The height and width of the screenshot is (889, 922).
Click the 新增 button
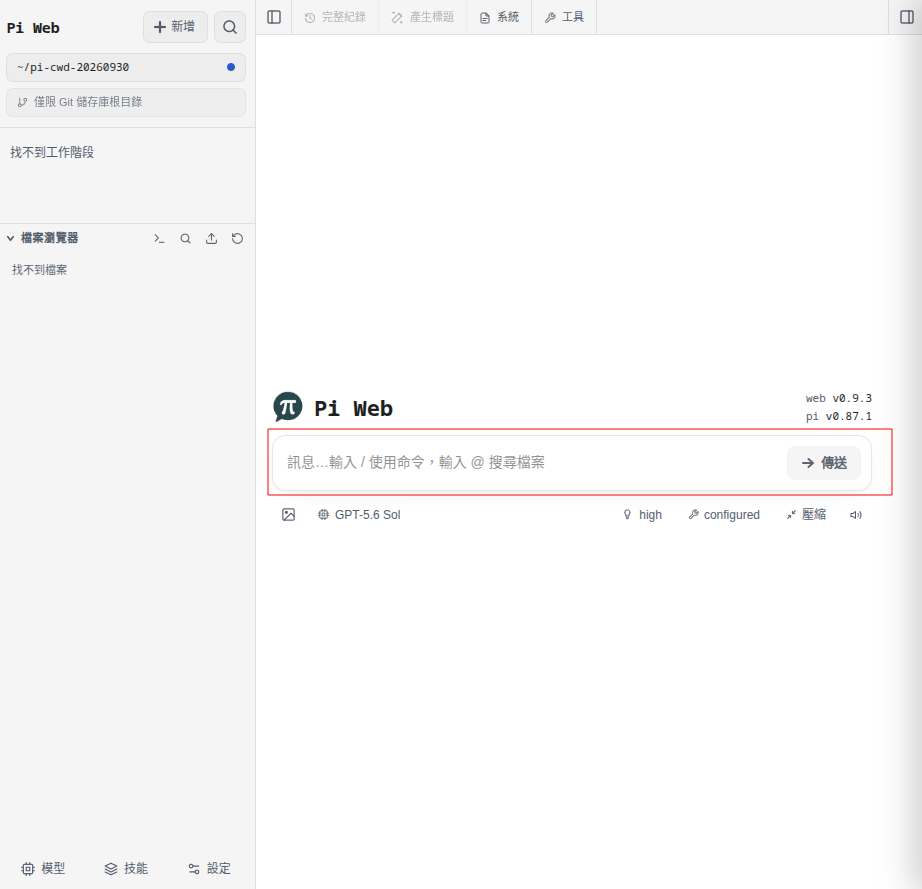[x=175, y=27]
